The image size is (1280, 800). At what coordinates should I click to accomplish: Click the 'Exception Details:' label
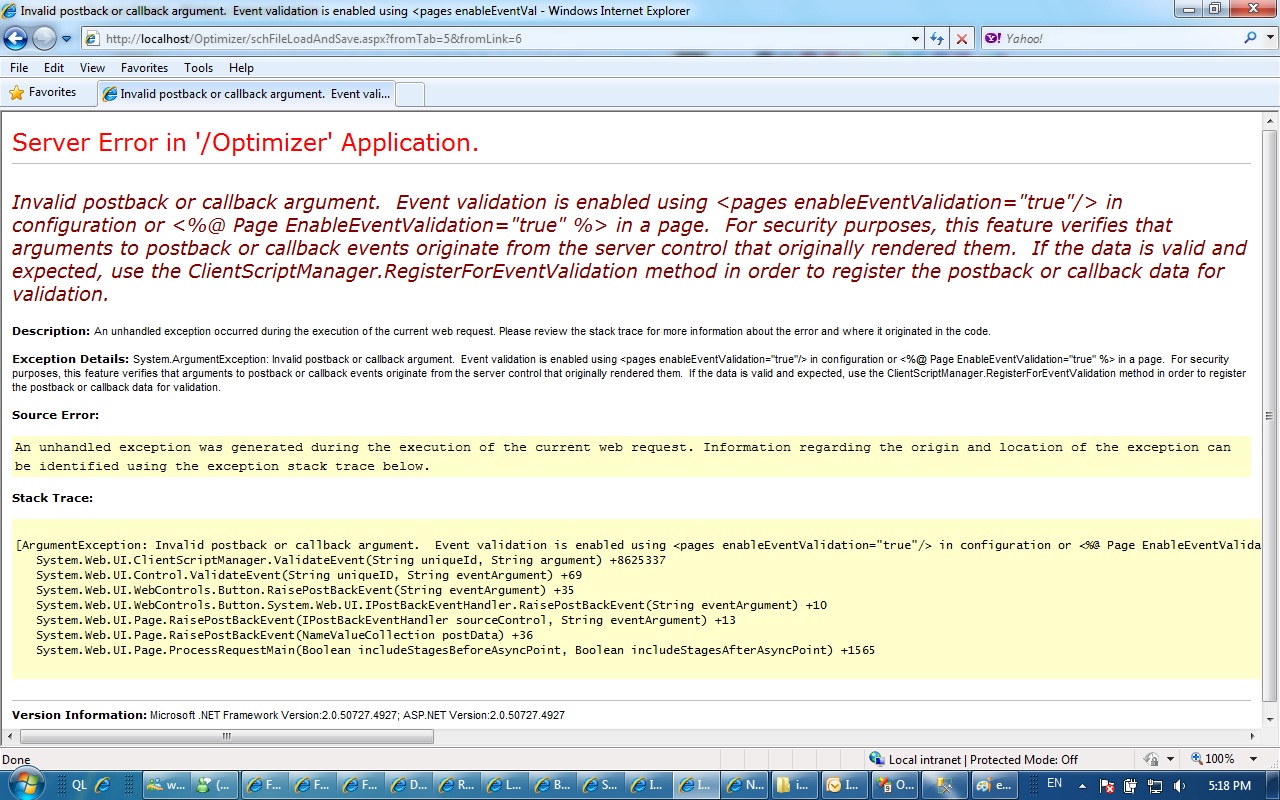pos(71,359)
